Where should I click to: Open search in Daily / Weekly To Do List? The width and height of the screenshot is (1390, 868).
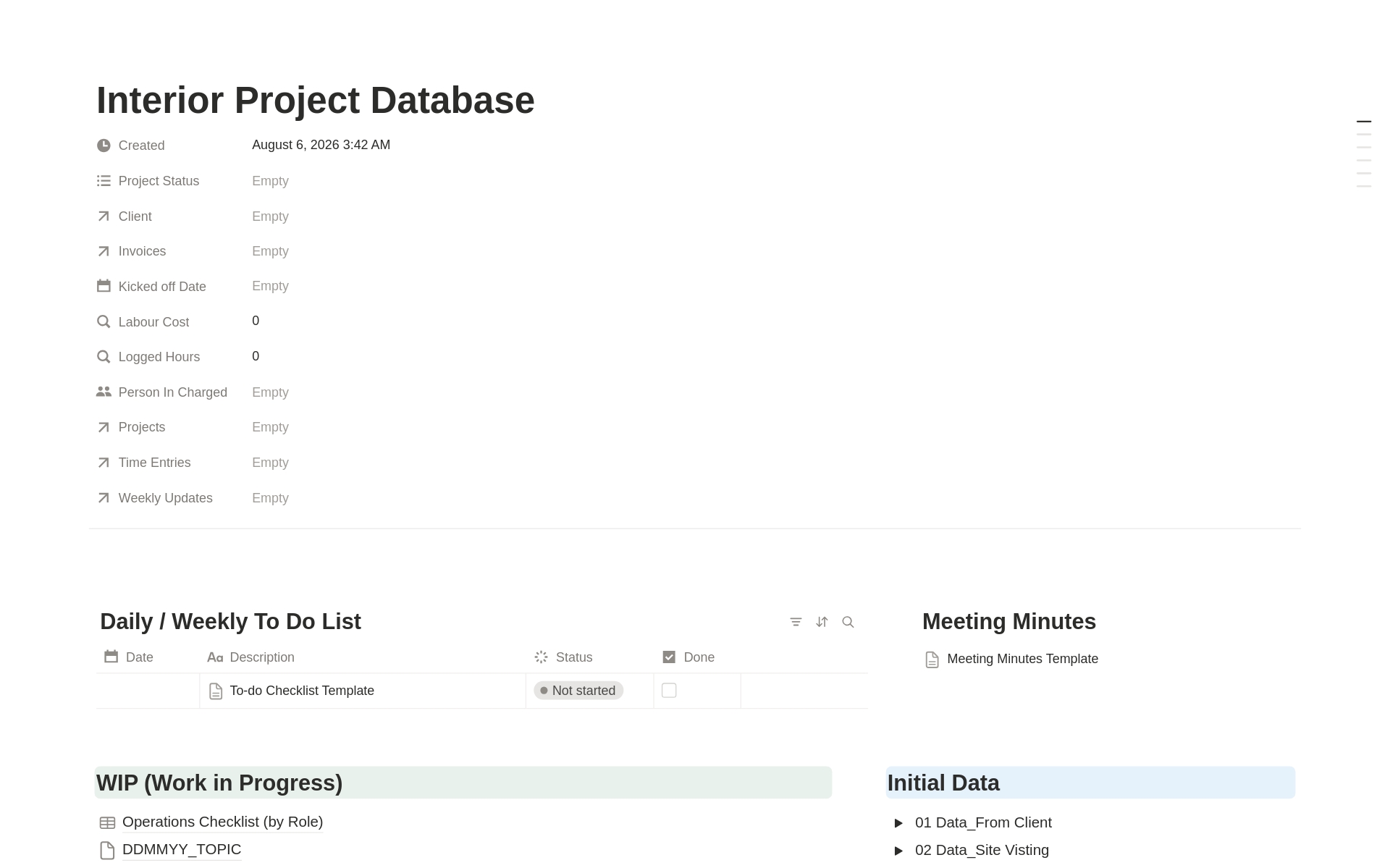(848, 622)
